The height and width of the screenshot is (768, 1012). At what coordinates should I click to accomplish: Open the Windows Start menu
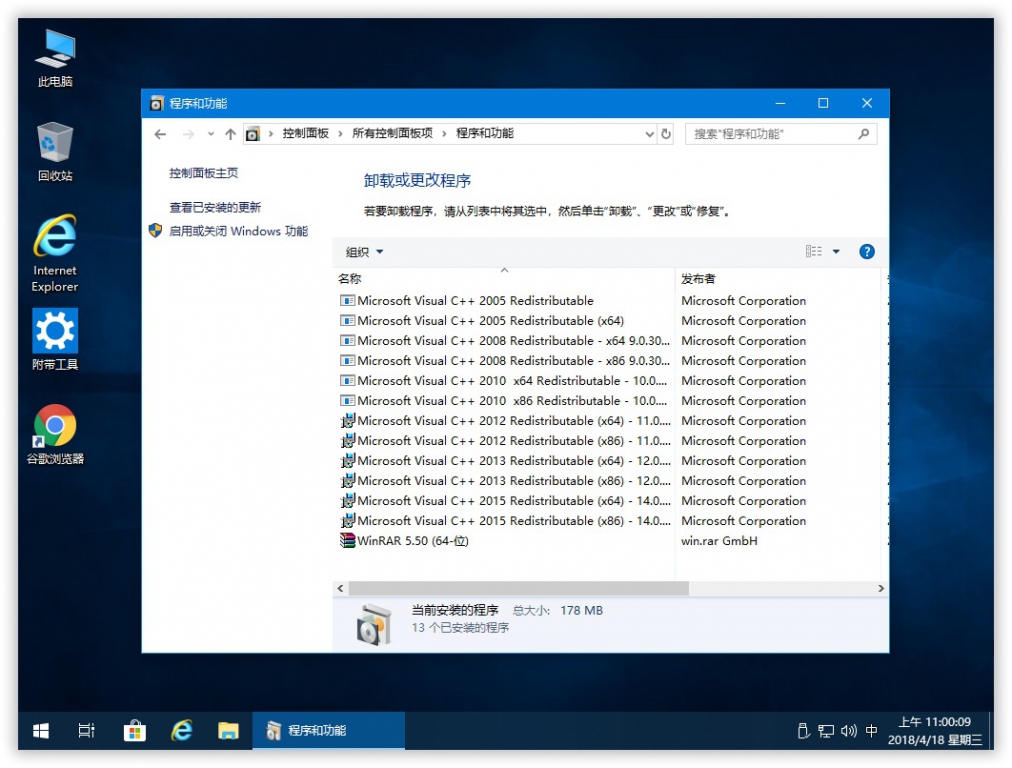pyautogui.click(x=41, y=731)
